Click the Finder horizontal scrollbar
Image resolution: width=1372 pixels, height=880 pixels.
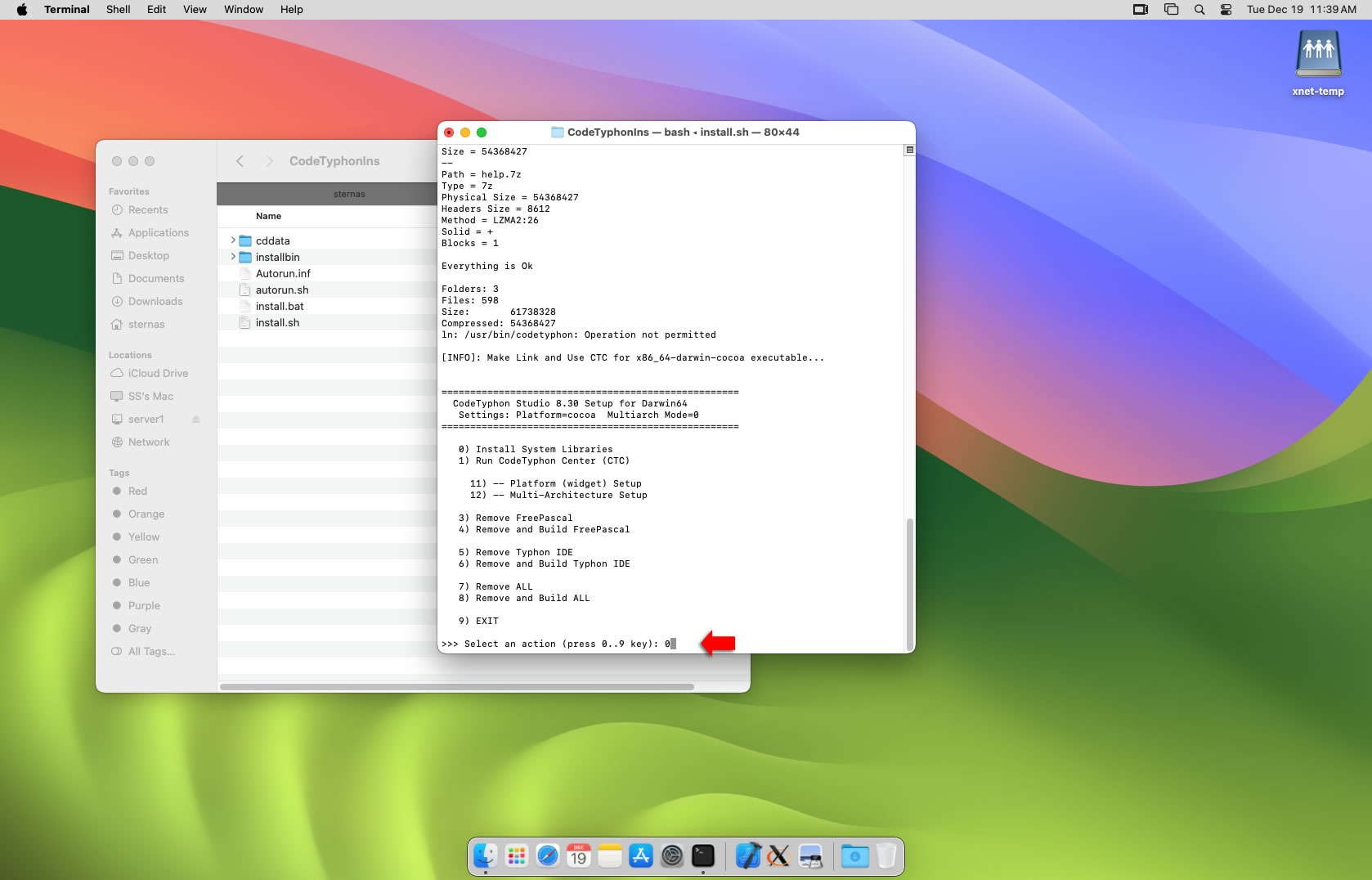[x=456, y=687]
